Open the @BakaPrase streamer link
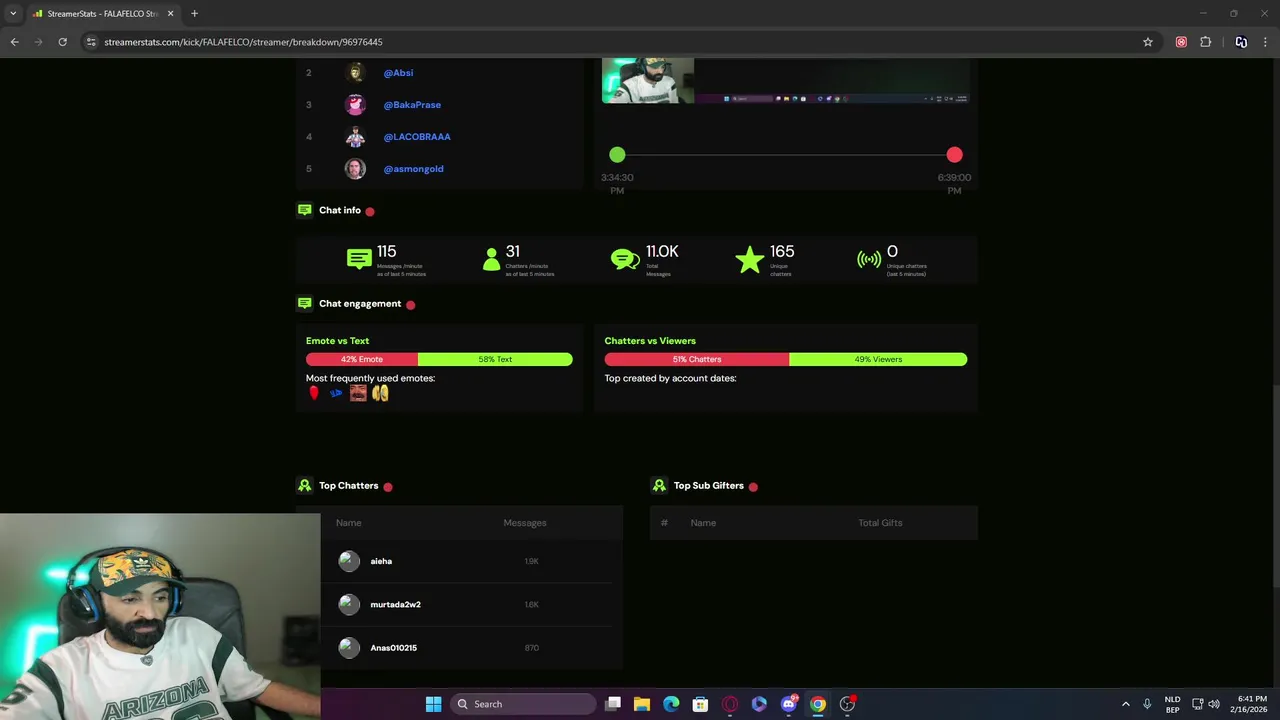Screen dimensions: 1280x720 (412, 104)
